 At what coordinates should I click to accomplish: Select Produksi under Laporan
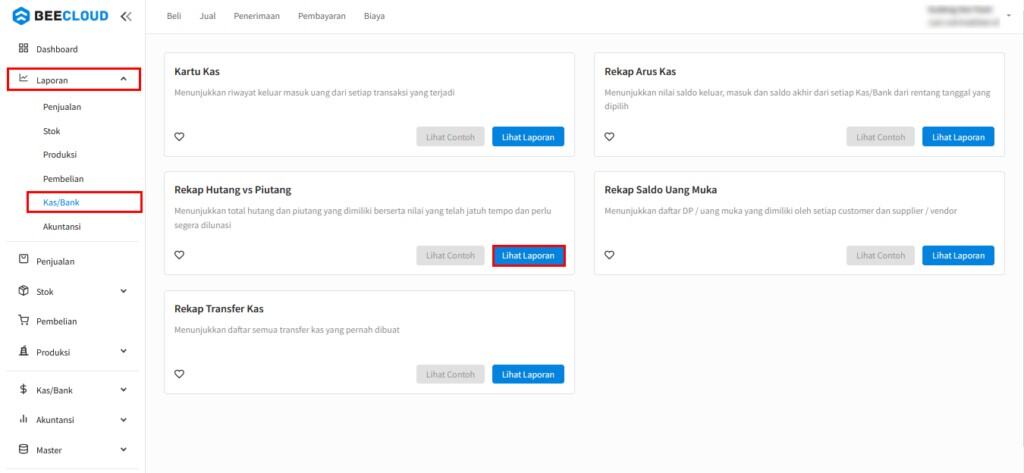(60, 155)
